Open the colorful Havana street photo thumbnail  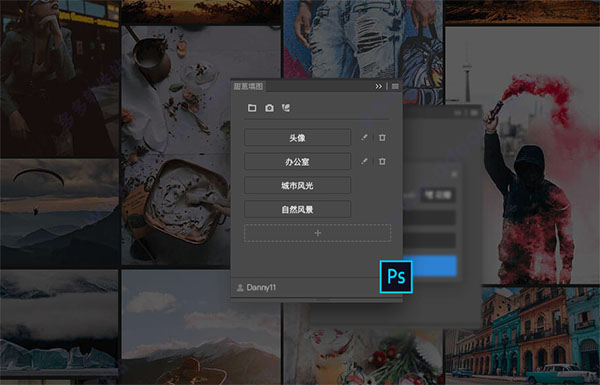(522, 336)
